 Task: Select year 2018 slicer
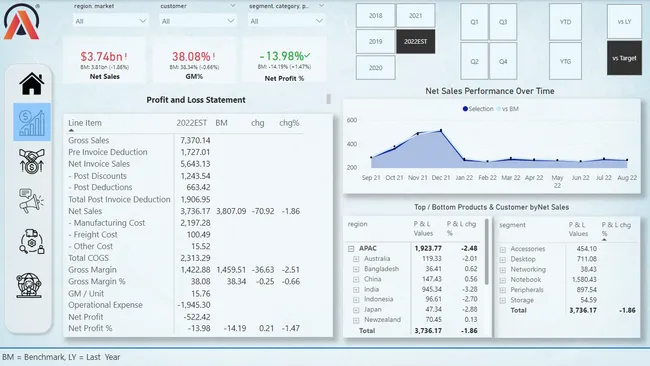pyautogui.click(x=376, y=15)
